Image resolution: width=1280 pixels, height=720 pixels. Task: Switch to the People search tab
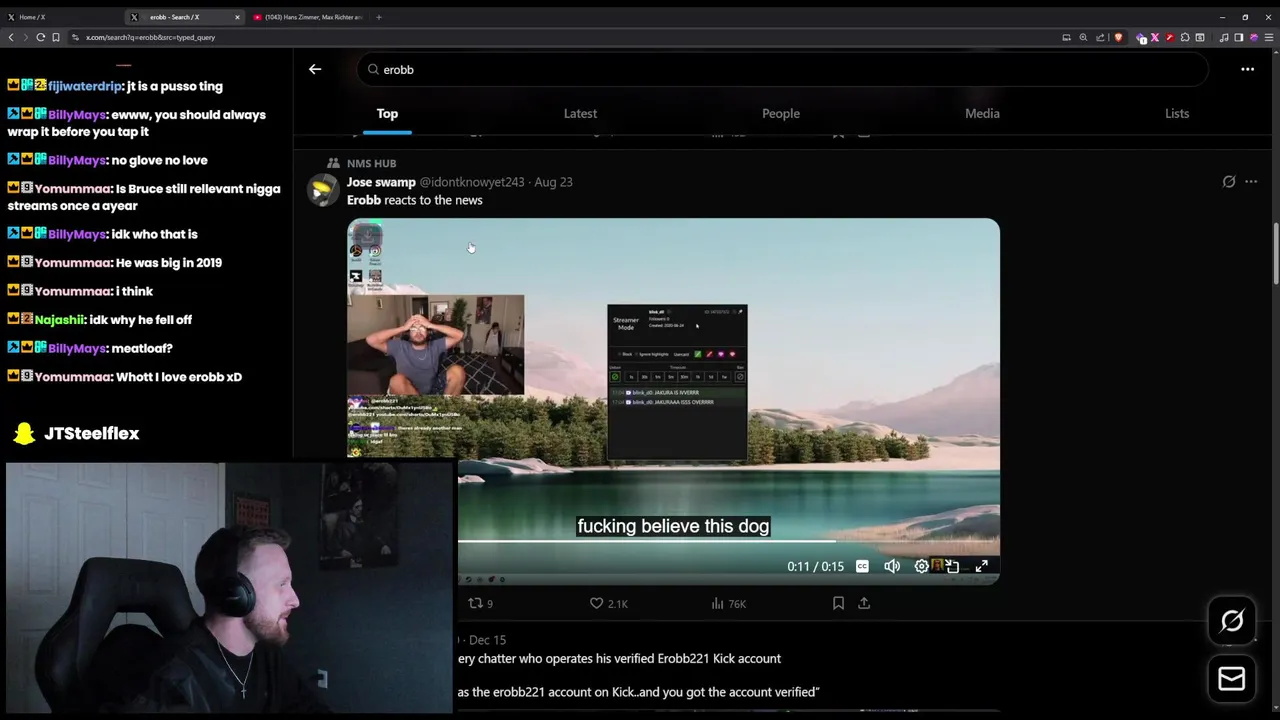click(x=781, y=113)
